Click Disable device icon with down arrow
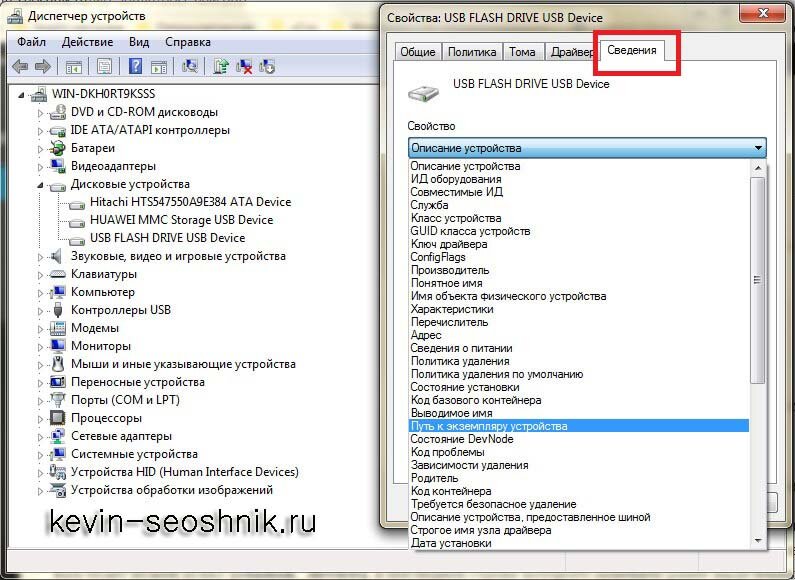Screen dimensions: 795x580 [267, 67]
